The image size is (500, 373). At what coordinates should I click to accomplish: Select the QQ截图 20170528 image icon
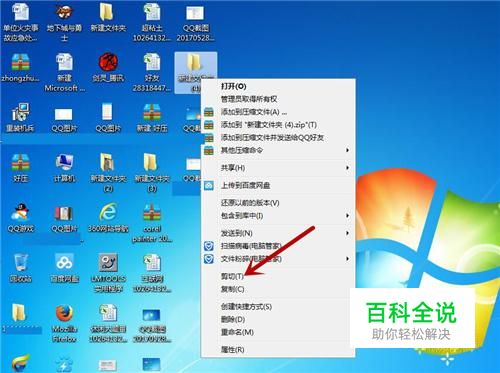coord(195,22)
